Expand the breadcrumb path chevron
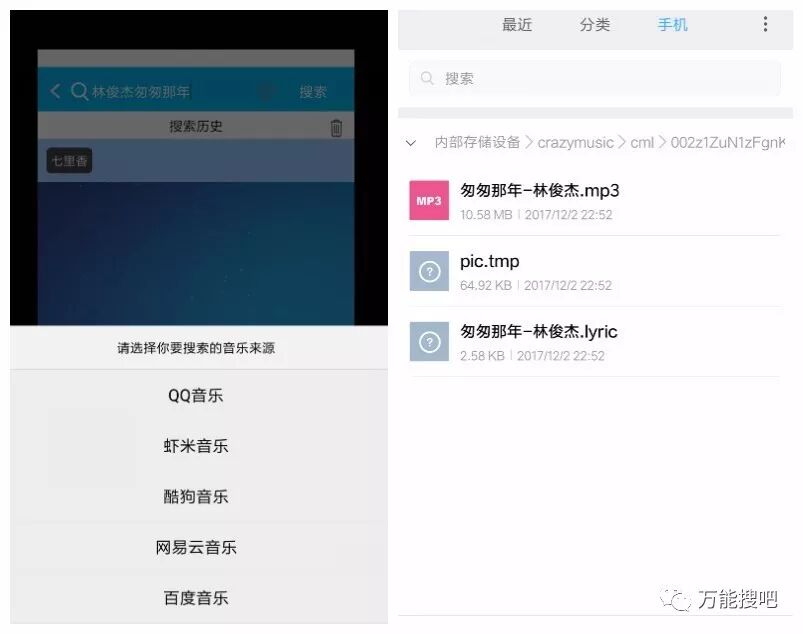The image size is (803, 634). (411, 143)
